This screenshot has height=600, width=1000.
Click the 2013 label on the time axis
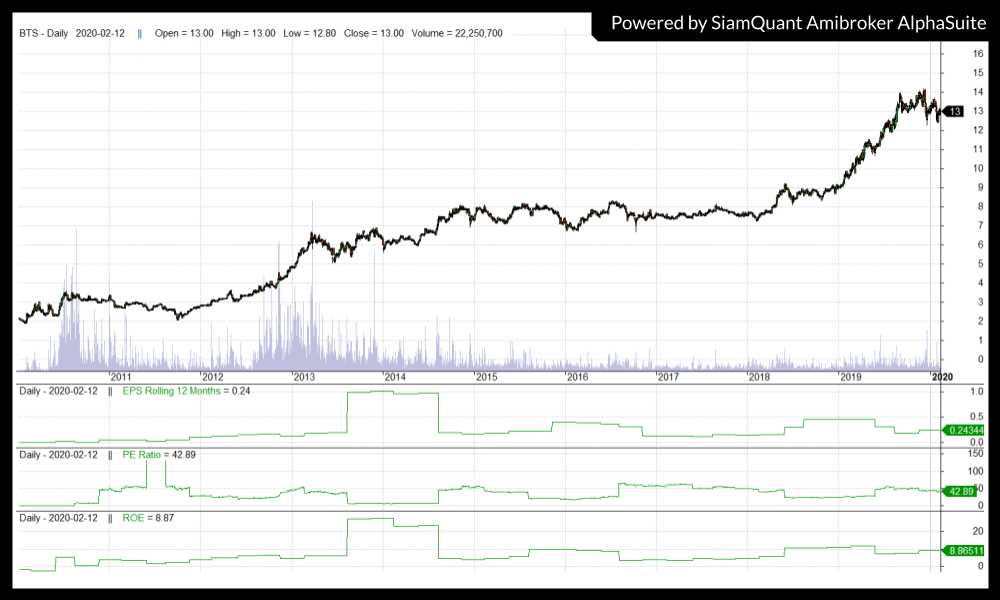304,377
